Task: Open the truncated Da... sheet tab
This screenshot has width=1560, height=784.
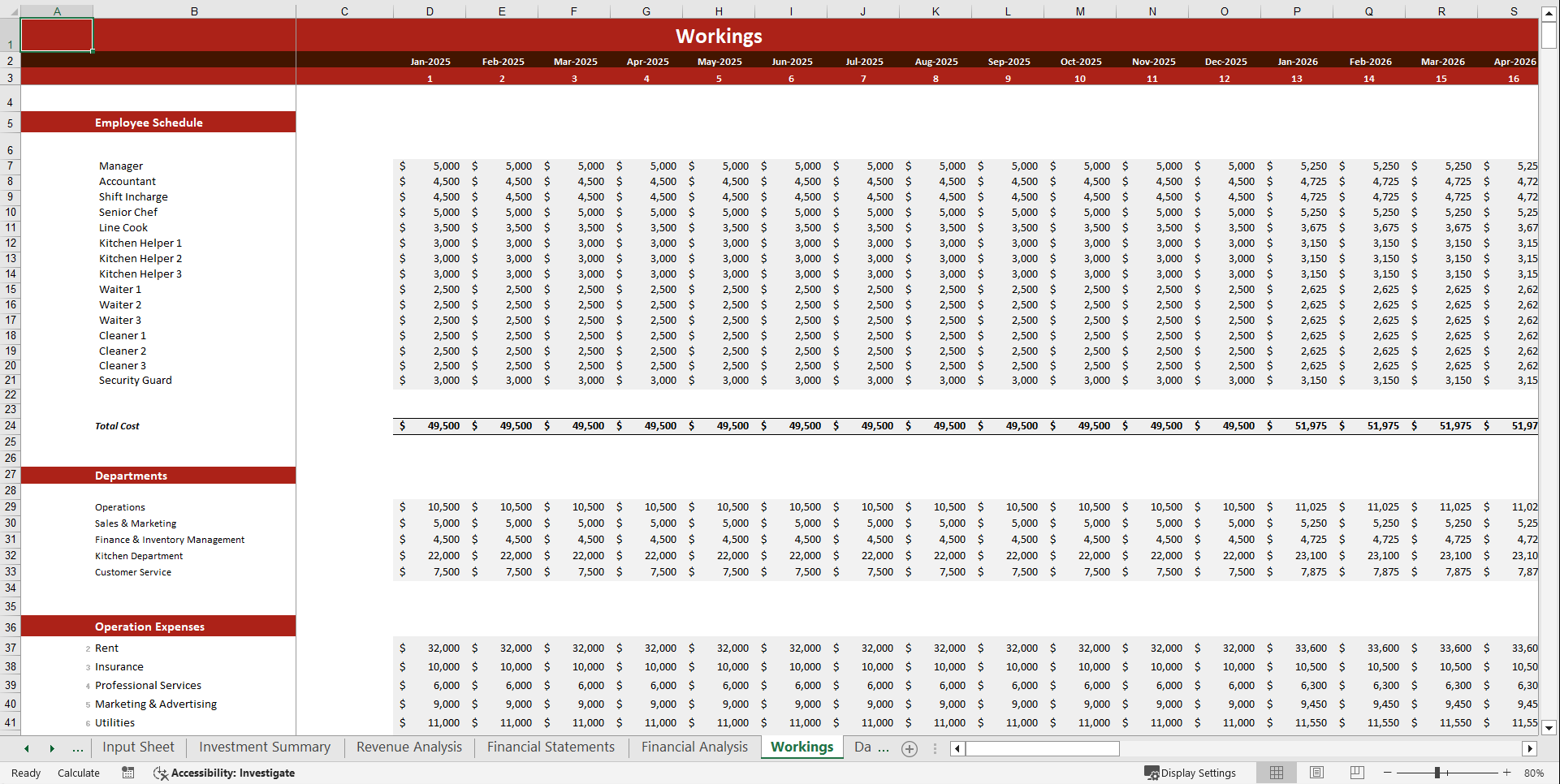Action: (871, 747)
